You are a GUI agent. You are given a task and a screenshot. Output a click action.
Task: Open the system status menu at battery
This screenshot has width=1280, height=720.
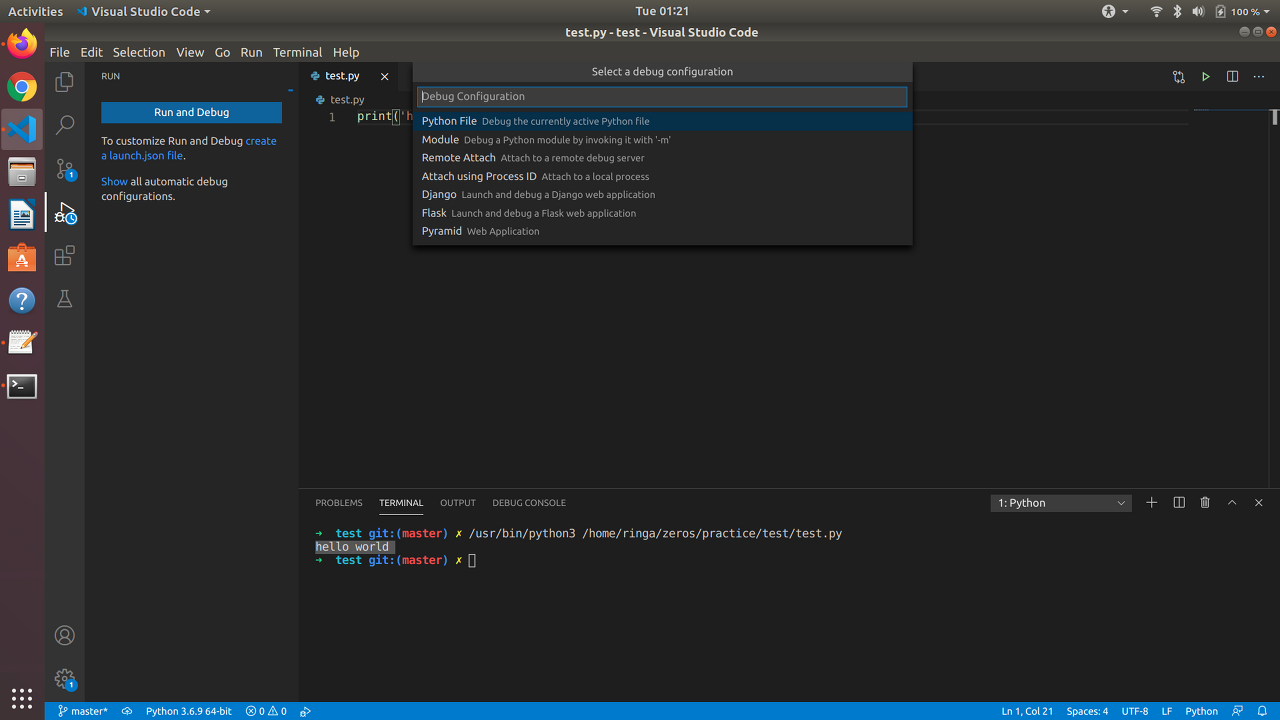pos(1244,11)
